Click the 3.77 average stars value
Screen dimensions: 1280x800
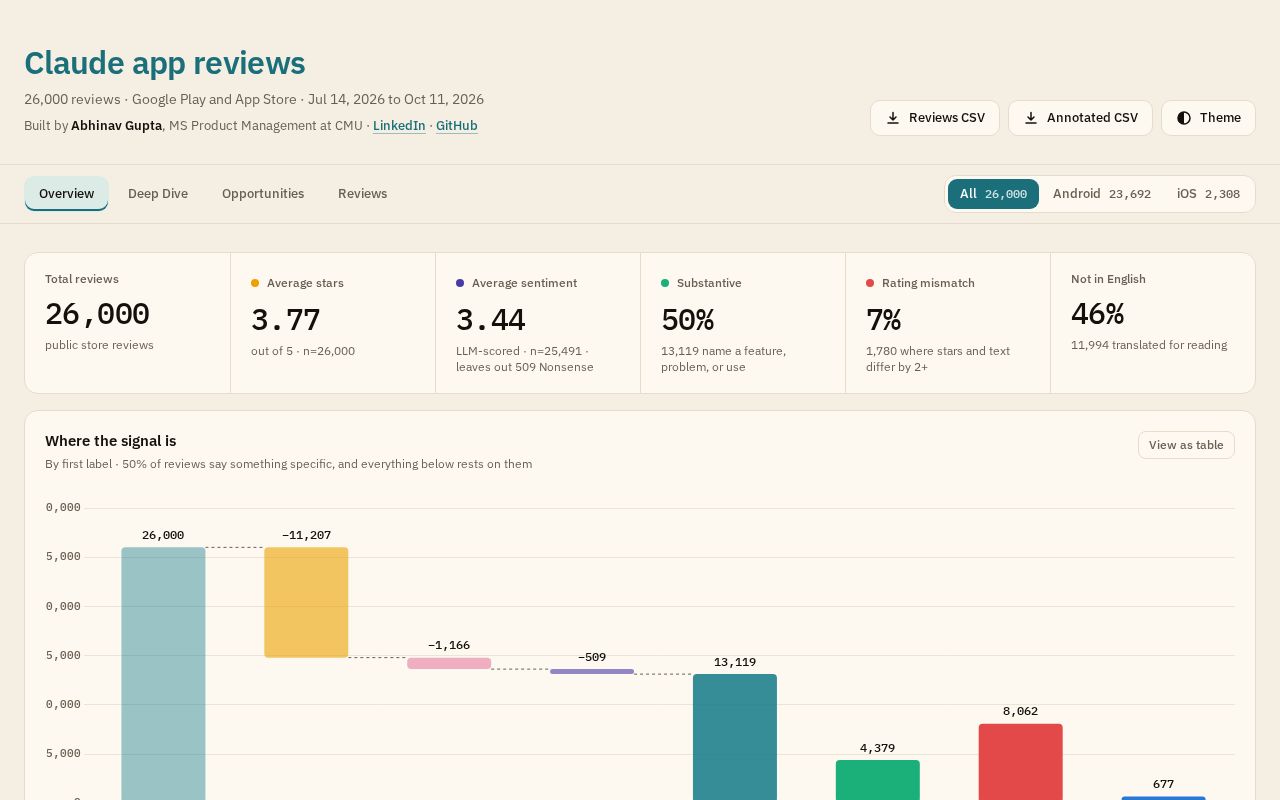[x=286, y=320]
